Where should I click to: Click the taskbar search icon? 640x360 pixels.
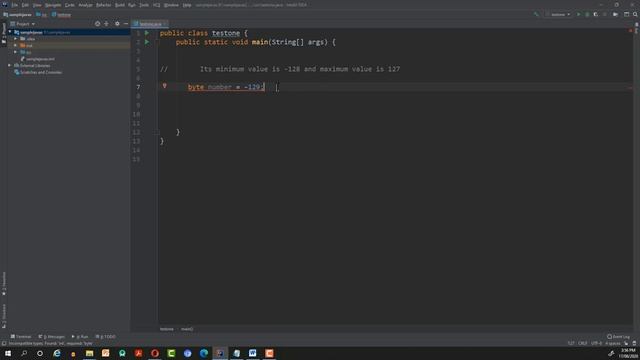pyautogui.click(x=24, y=353)
